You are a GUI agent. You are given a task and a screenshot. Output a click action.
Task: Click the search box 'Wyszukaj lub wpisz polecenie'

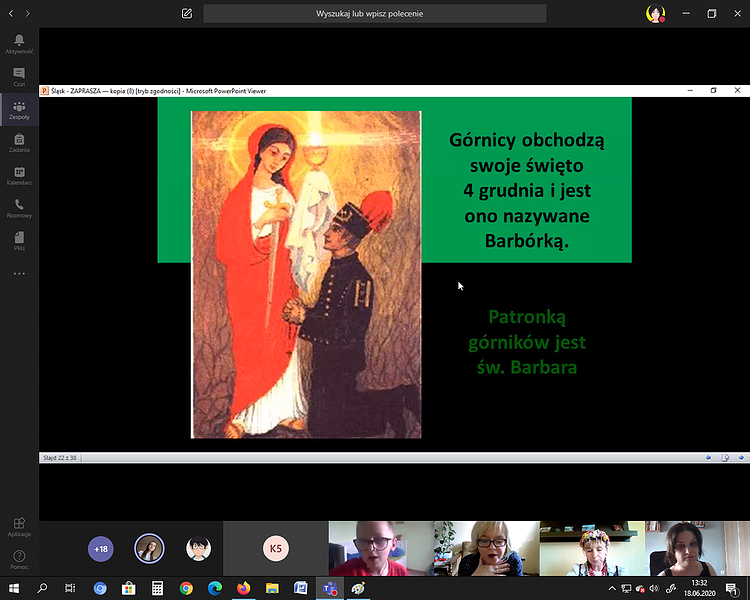click(375, 13)
